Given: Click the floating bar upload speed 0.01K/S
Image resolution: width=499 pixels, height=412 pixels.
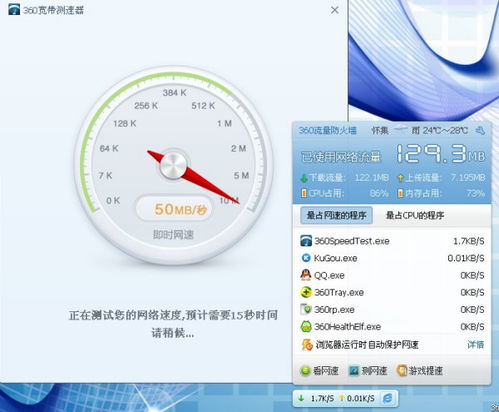Looking at the screenshot, I should coord(360,398).
